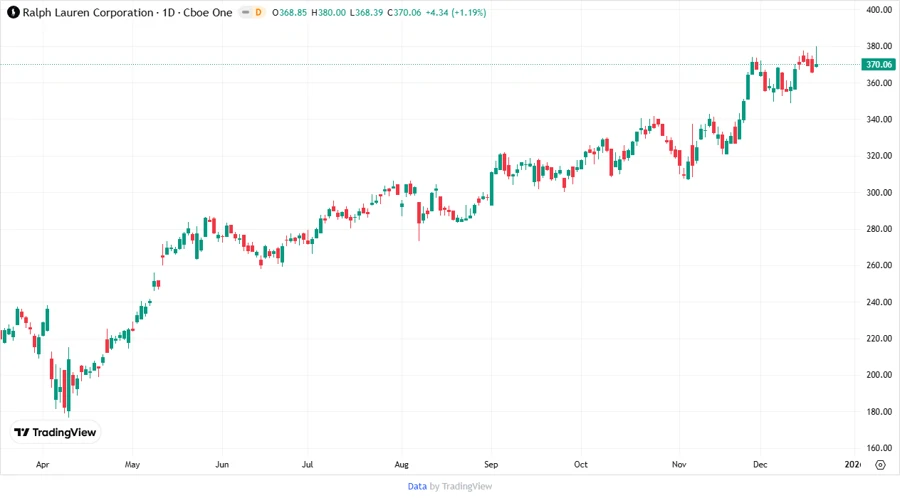Click the 340.00 price axis label
The width and height of the screenshot is (900, 498).
point(879,119)
